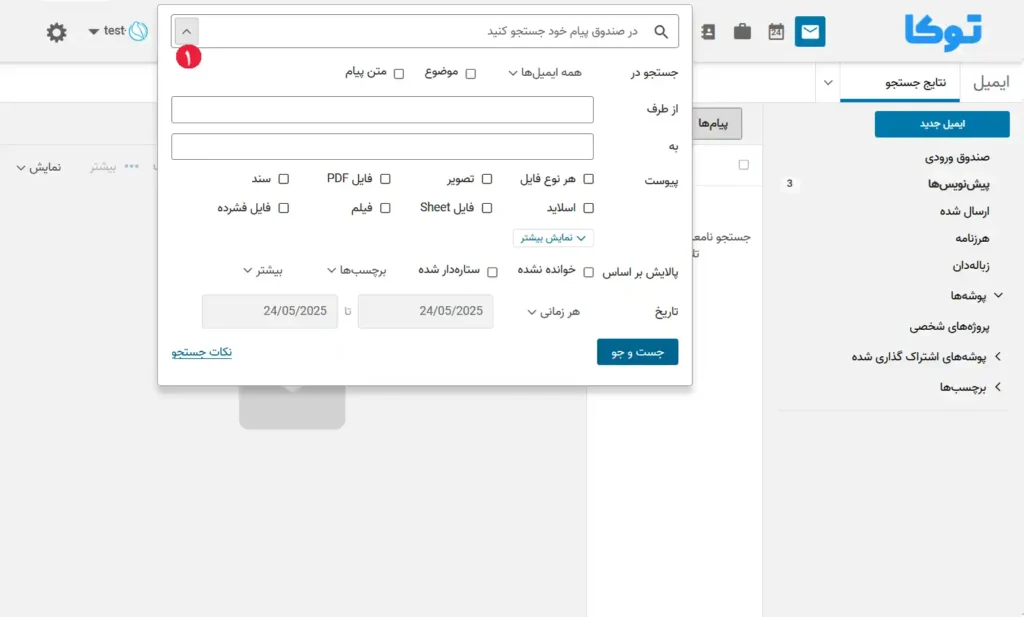The width and height of the screenshot is (1024, 617).
Task: Enable the خوانده نشده filter
Action: (588, 272)
